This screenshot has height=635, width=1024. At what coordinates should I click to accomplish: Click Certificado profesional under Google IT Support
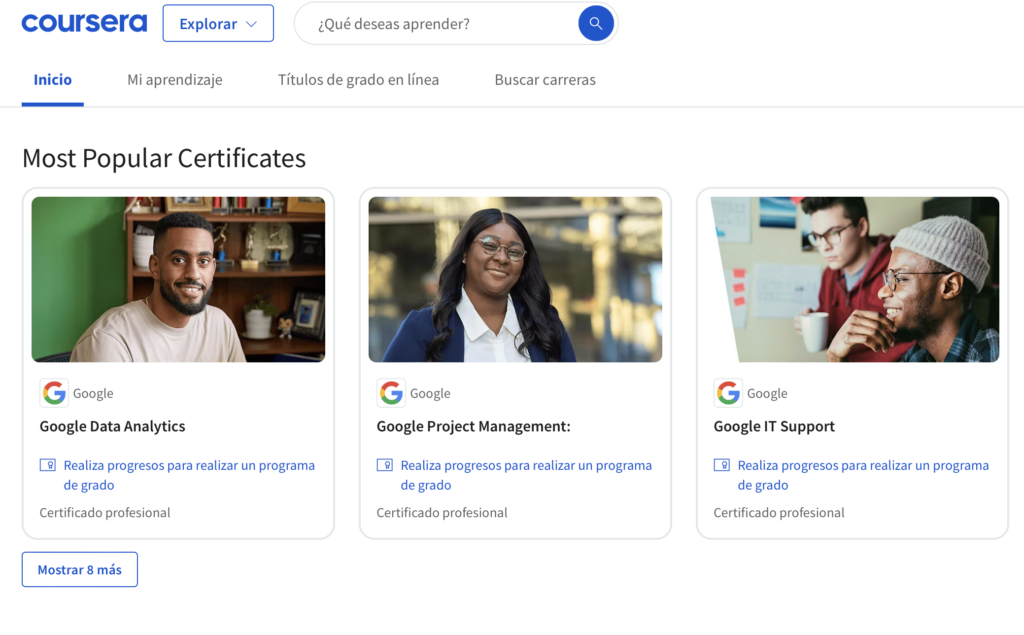pos(778,513)
